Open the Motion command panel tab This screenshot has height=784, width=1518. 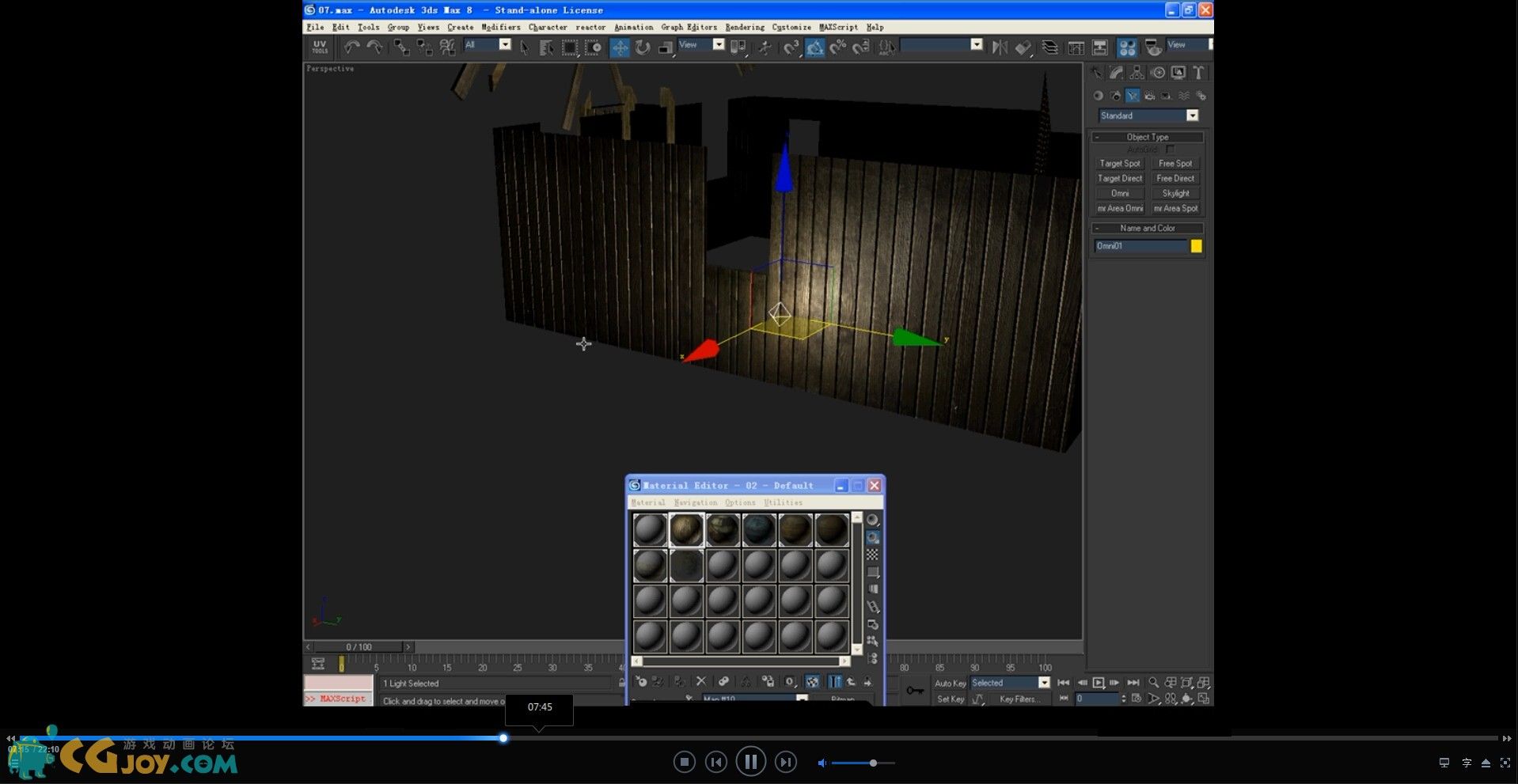tap(1157, 73)
